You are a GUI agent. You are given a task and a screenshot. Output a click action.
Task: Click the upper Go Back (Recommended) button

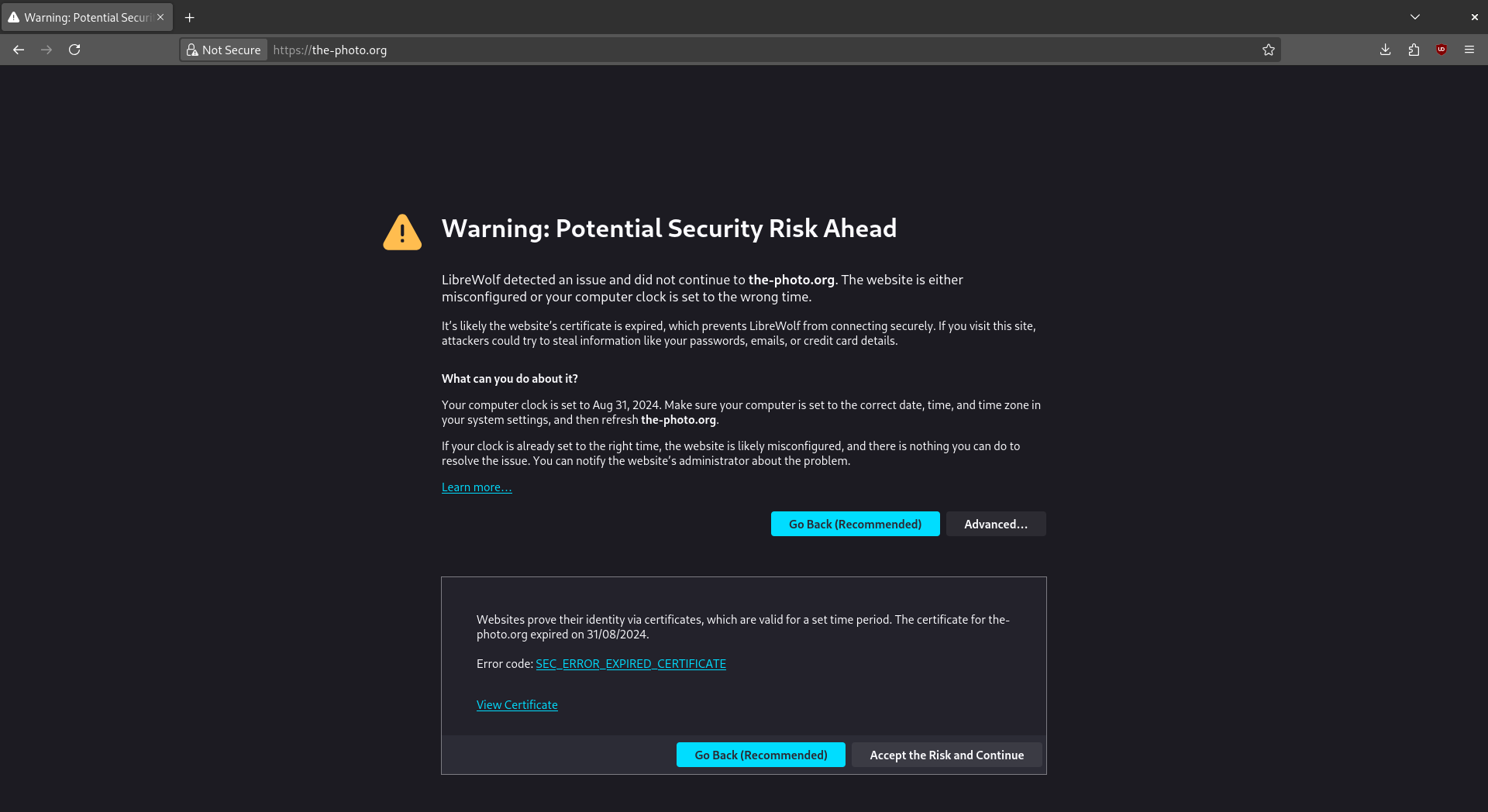tap(855, 524)
